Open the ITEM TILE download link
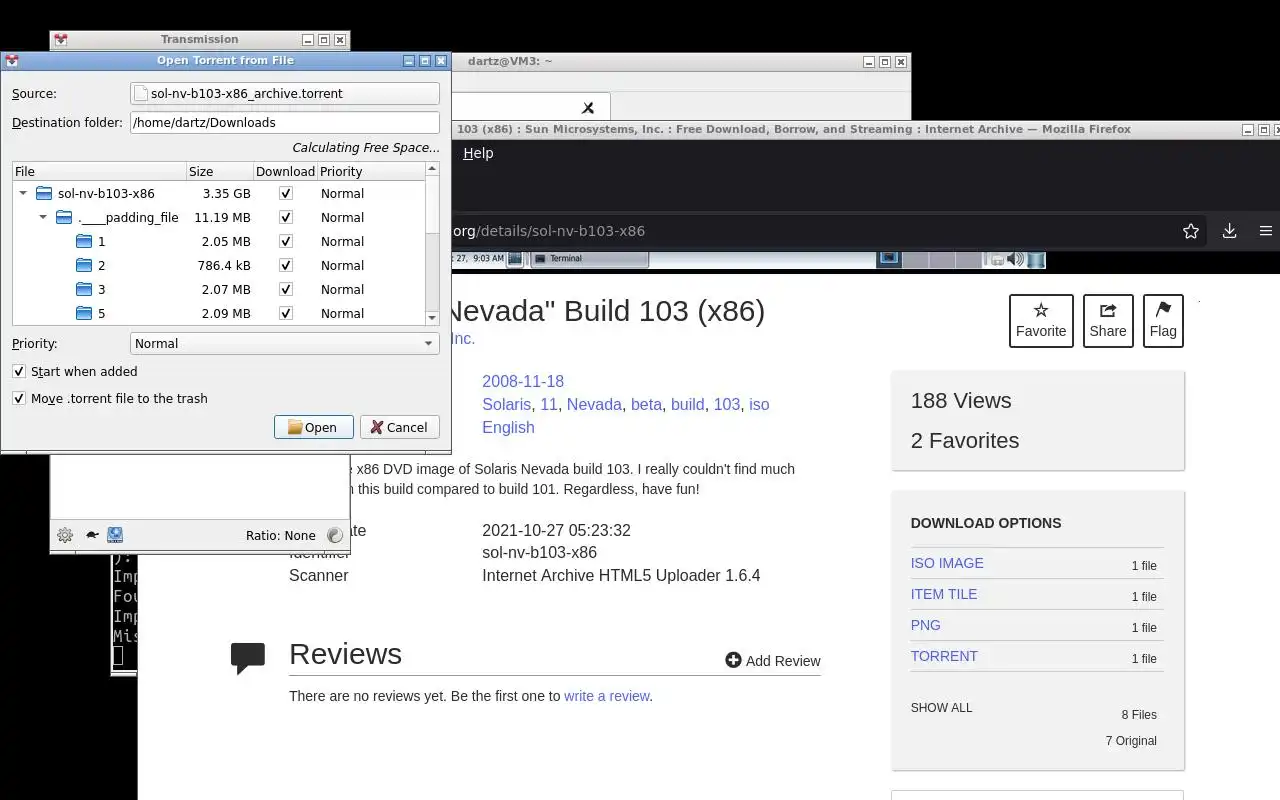The width and height of the screenshot is (1280, 800). pos(944,594)
